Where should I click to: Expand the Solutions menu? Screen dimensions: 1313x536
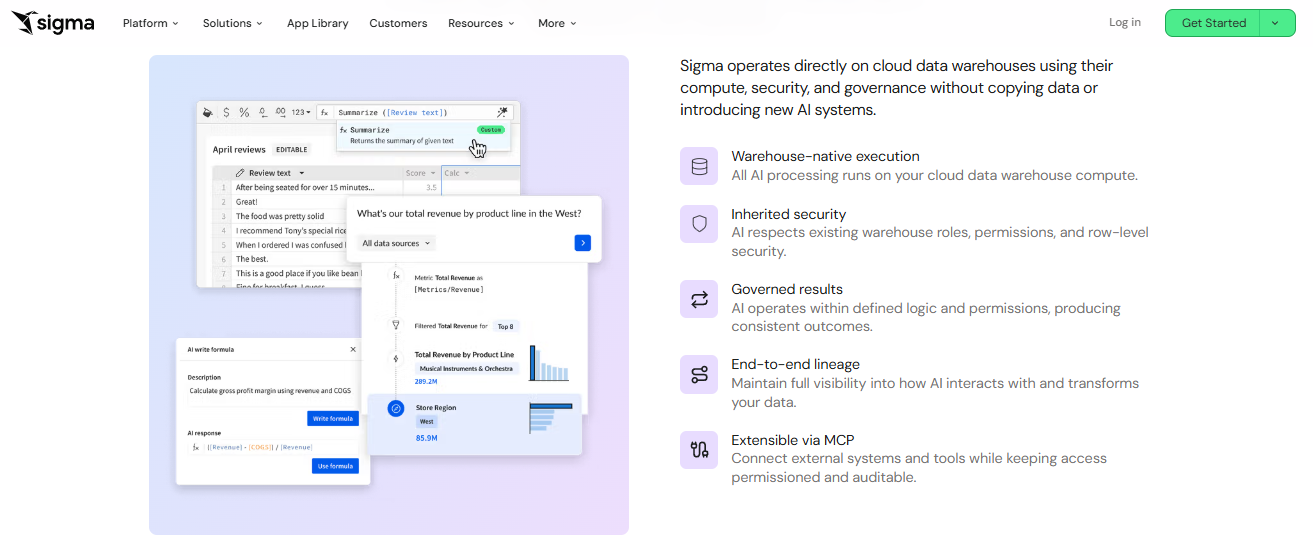pyautogui.click(x=233, y=23)
